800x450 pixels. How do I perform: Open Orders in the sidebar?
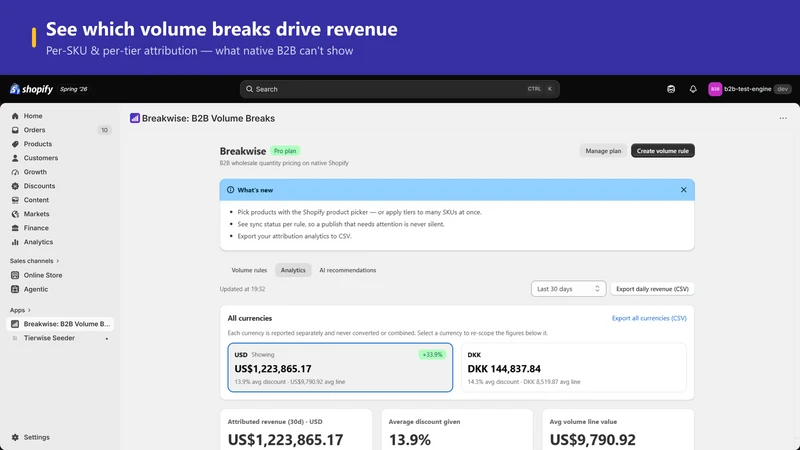[x=60, y=130]
